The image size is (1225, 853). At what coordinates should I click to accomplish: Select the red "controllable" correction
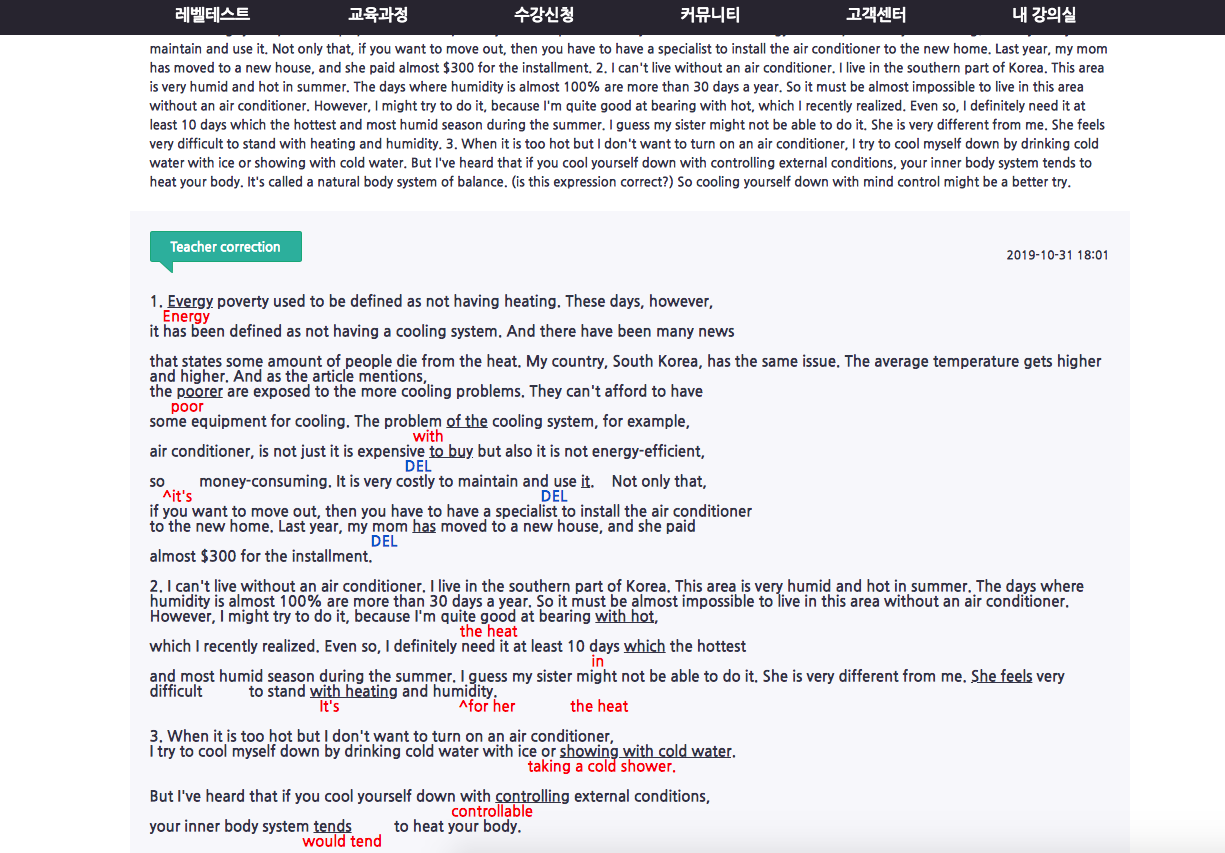point(491,812)
